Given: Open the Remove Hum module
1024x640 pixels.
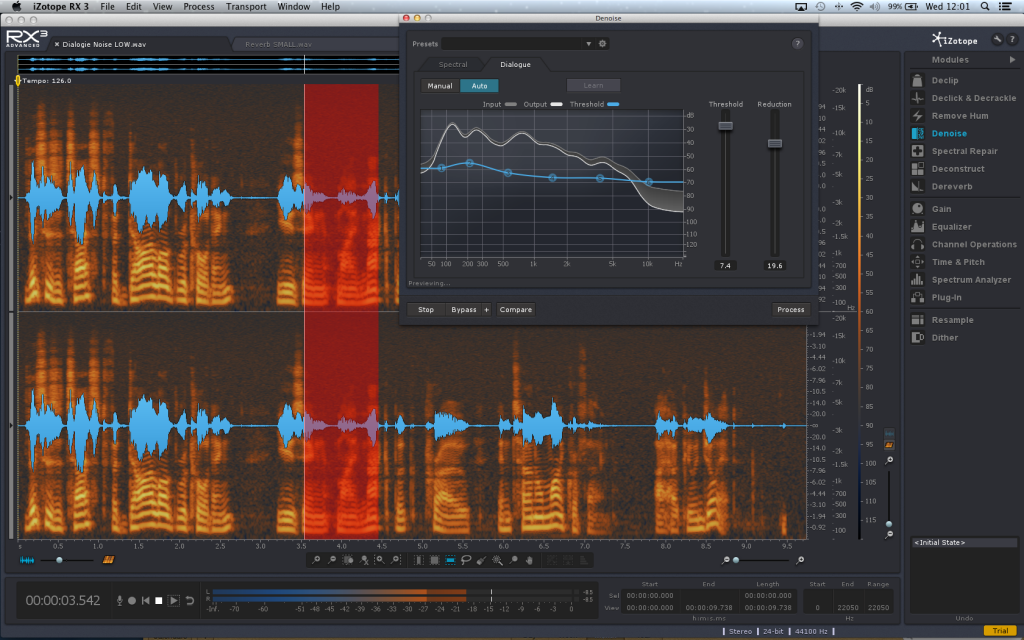Looking at the screenshot, I should coord(950,116).
